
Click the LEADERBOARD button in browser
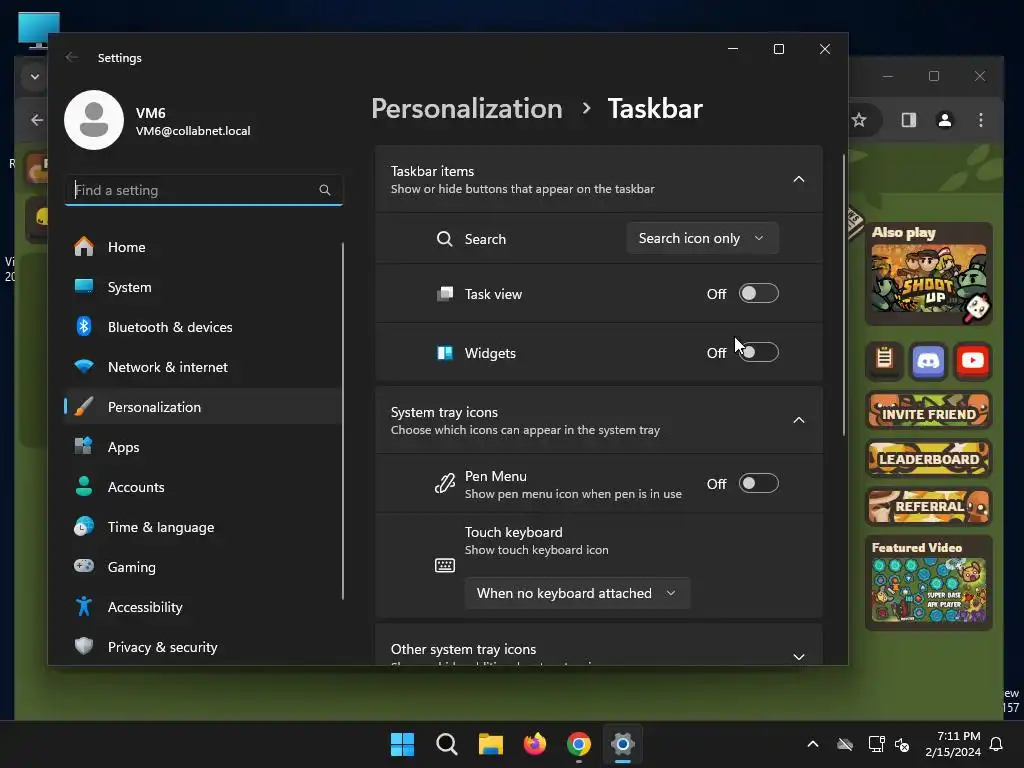pyautogui.click(x=928, y=458)
